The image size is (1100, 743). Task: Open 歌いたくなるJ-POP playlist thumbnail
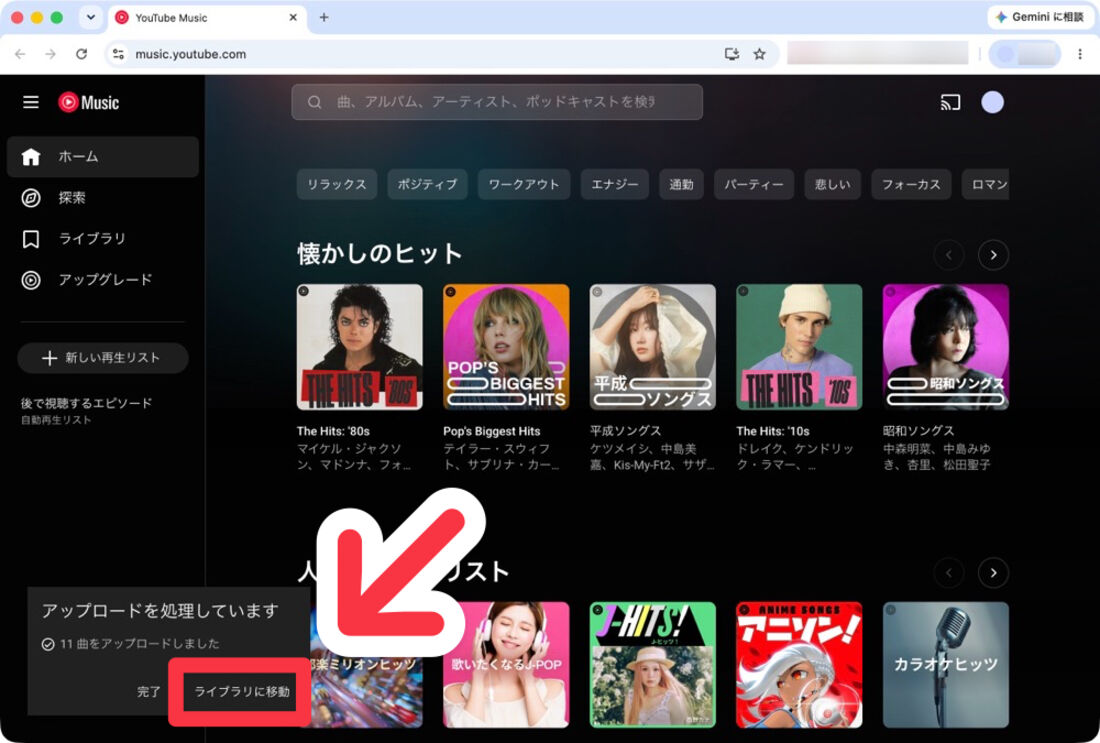[507, 664]
